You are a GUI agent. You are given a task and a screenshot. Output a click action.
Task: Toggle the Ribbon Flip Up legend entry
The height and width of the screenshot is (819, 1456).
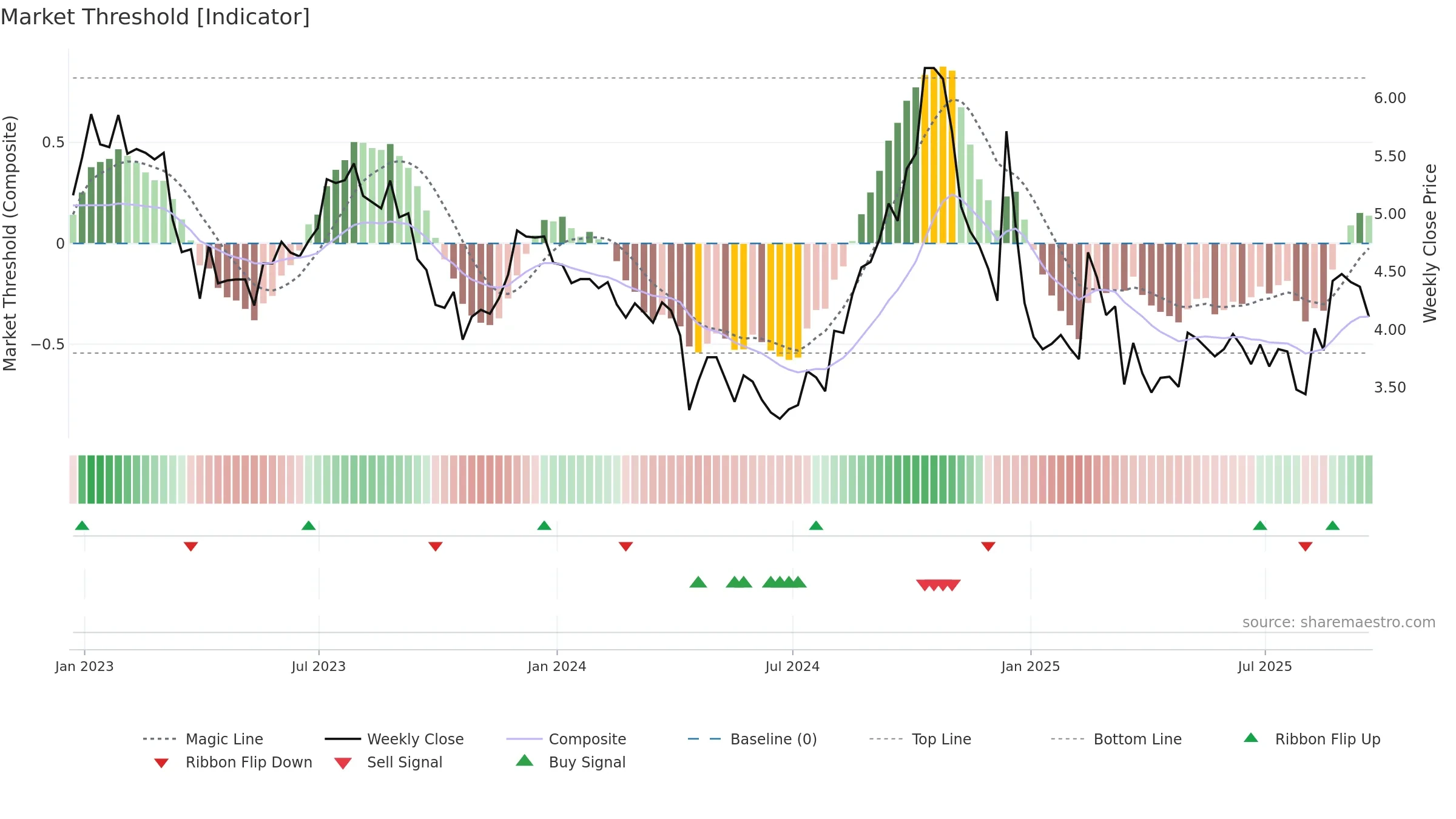click(1312, 739)
